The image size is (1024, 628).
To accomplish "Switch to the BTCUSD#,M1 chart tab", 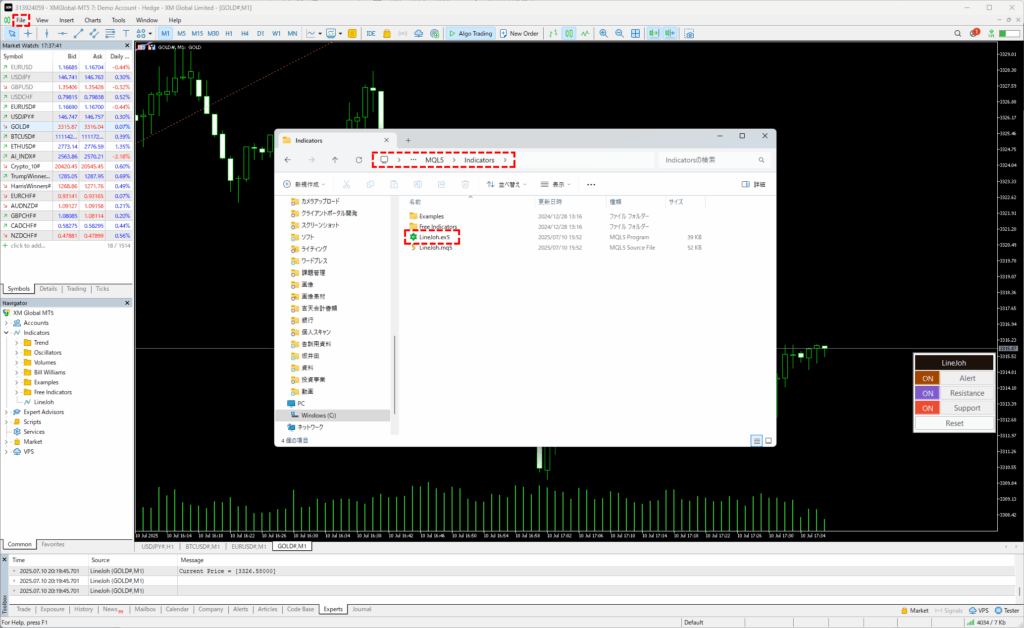I will pos(202,546).
